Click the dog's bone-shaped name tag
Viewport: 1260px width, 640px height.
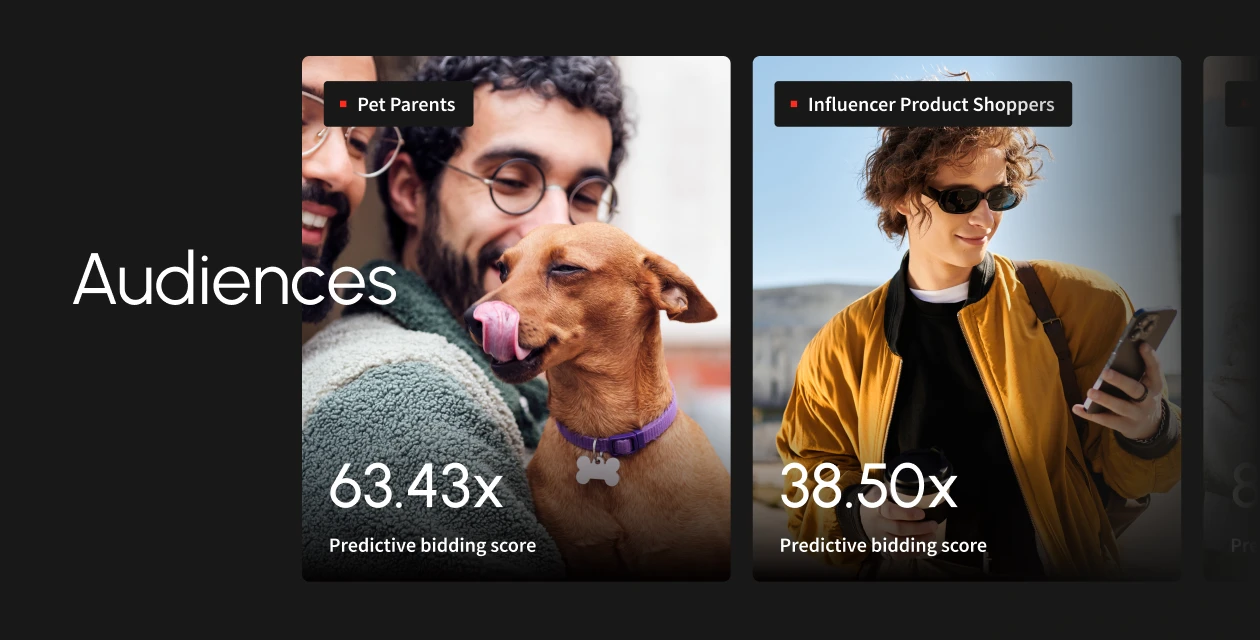[x=598, y=470]
